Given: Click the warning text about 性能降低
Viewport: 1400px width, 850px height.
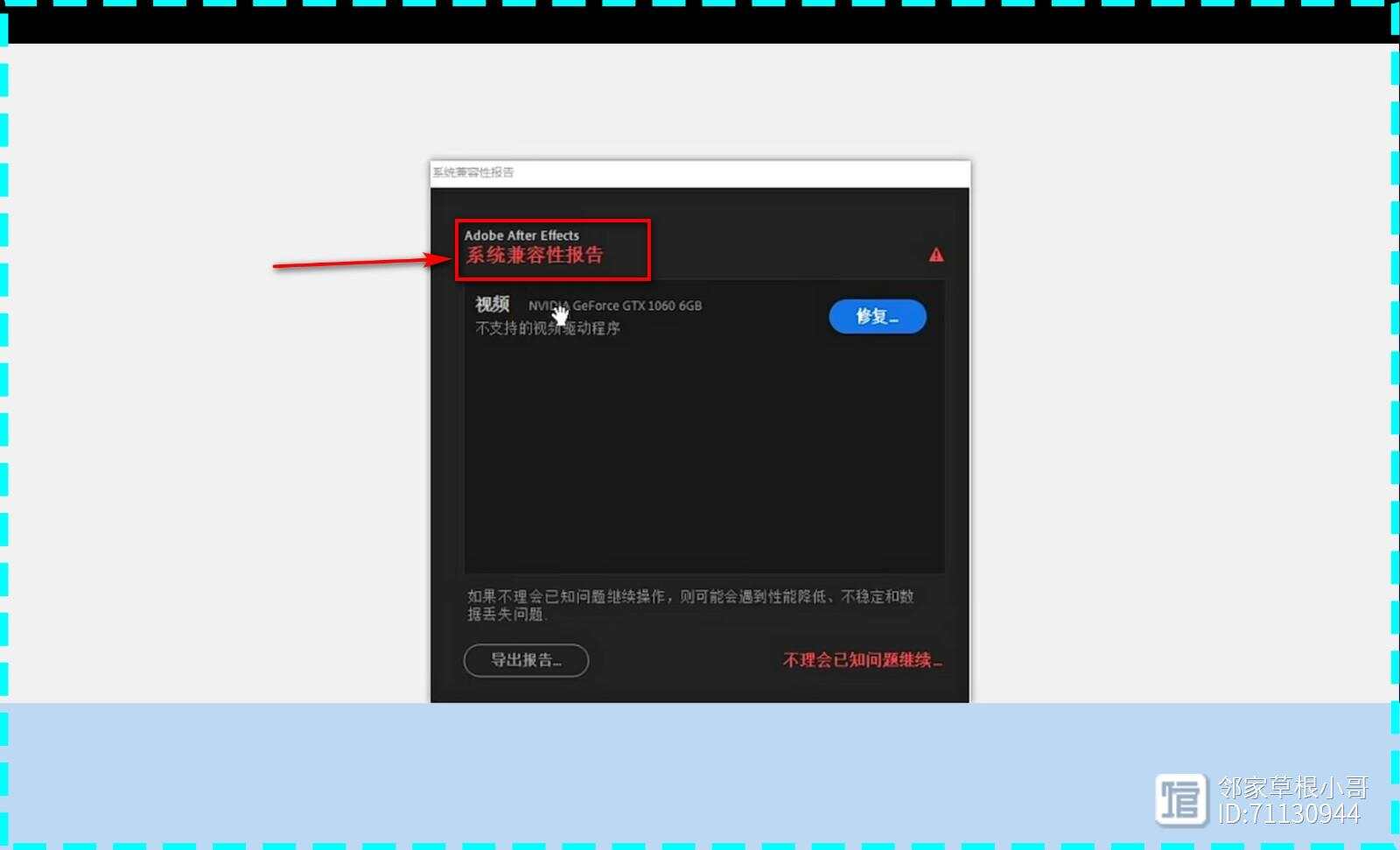Looking at the screenshot, I should [x=690, y=605].
